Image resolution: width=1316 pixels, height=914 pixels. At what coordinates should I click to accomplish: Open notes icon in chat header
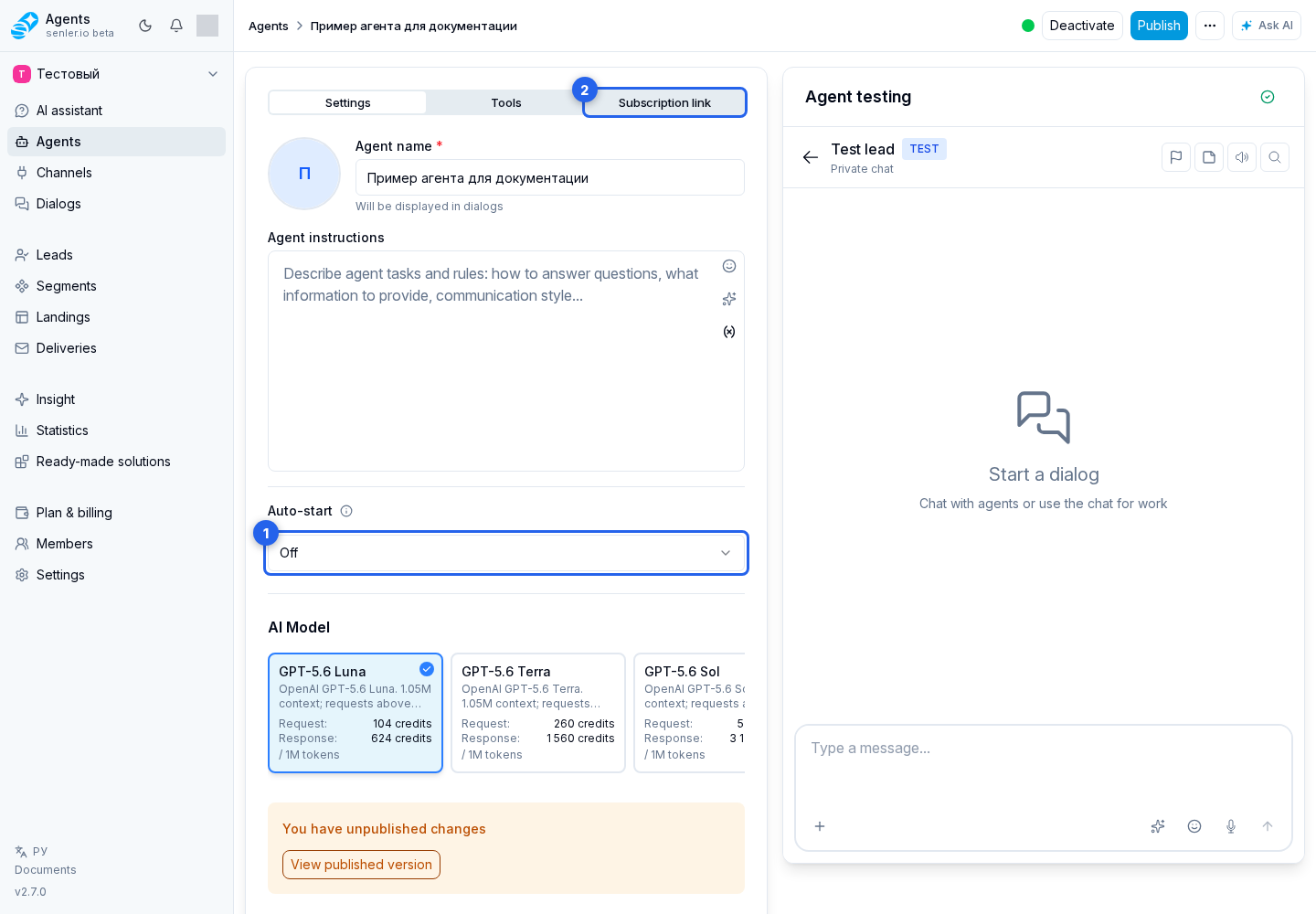point(1209,157)
